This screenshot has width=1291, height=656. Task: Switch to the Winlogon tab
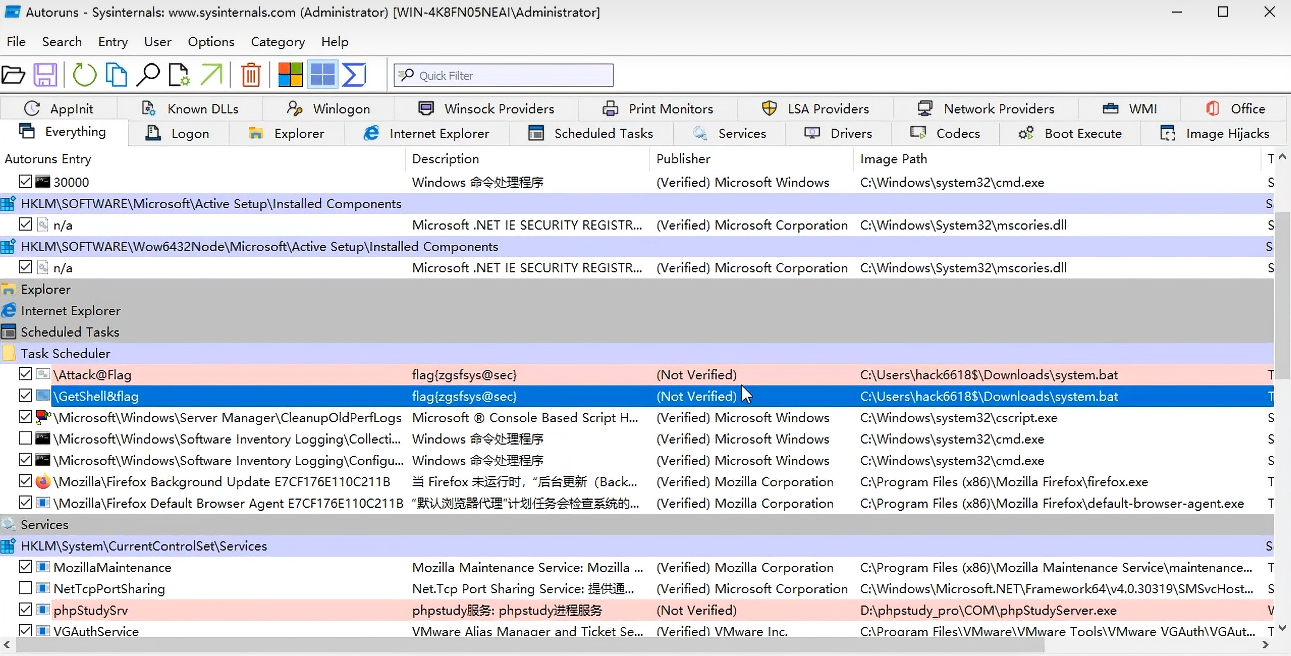[328, 108]
